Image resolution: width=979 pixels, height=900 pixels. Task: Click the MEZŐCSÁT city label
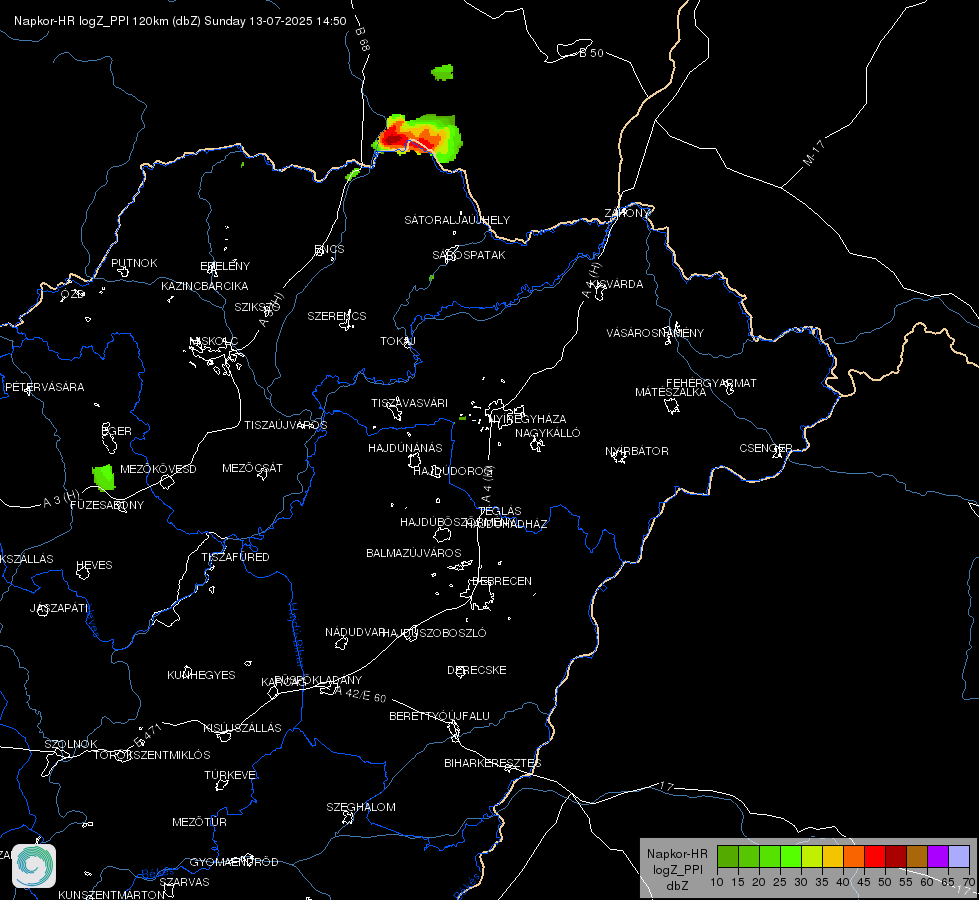coord(252,468)
